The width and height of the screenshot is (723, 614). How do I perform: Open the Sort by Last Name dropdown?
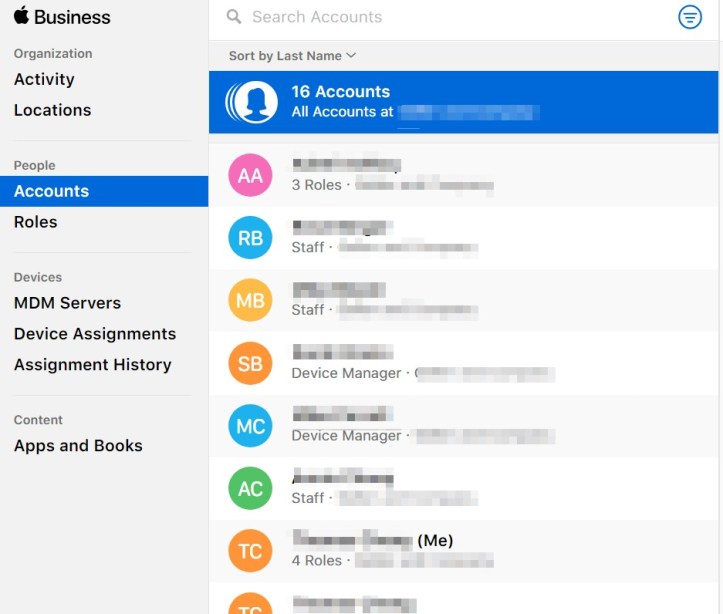pos(292,56)
